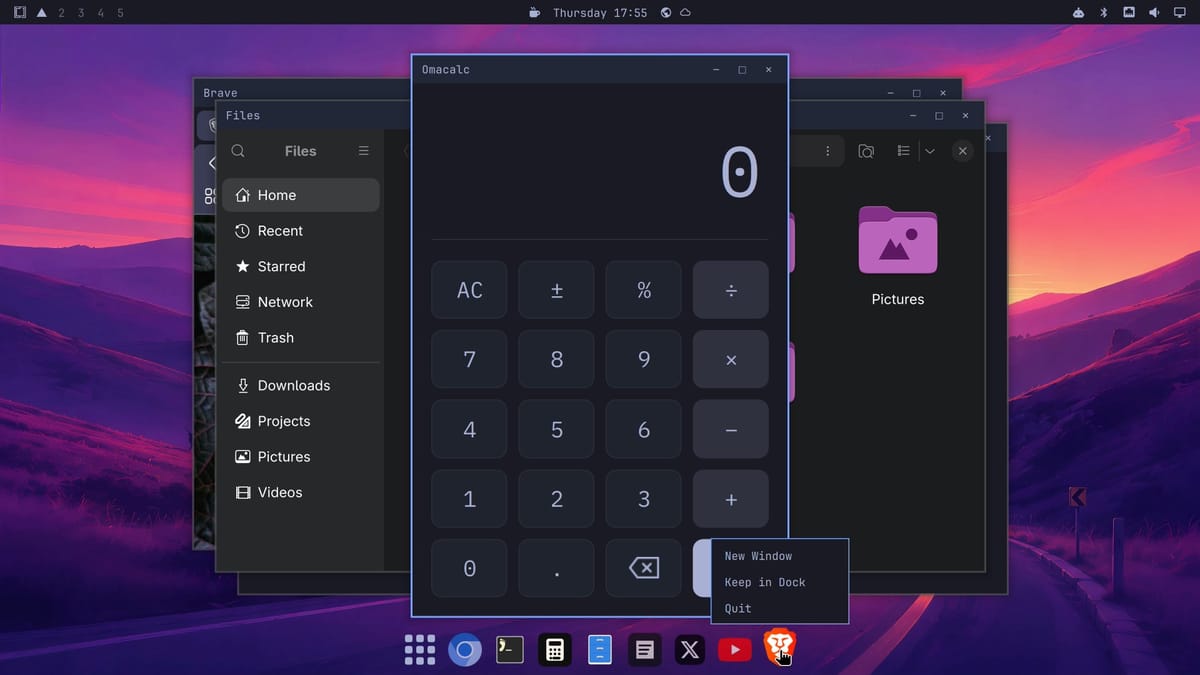The width and height of the screenshot is (1200, 675).
Task: Open the app grid launcher in dock
Action: click(419, 650)
